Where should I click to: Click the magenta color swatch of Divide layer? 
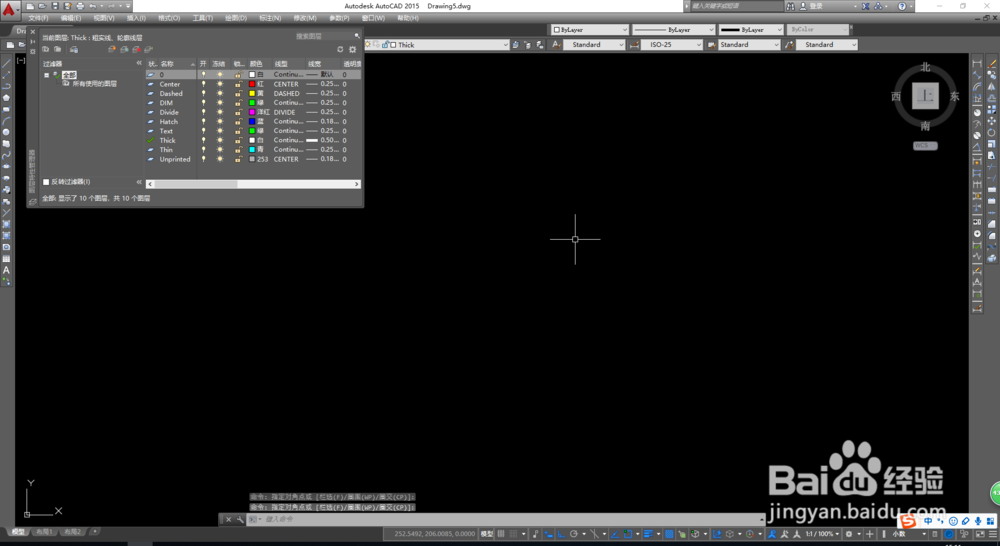tap(252, 112)
